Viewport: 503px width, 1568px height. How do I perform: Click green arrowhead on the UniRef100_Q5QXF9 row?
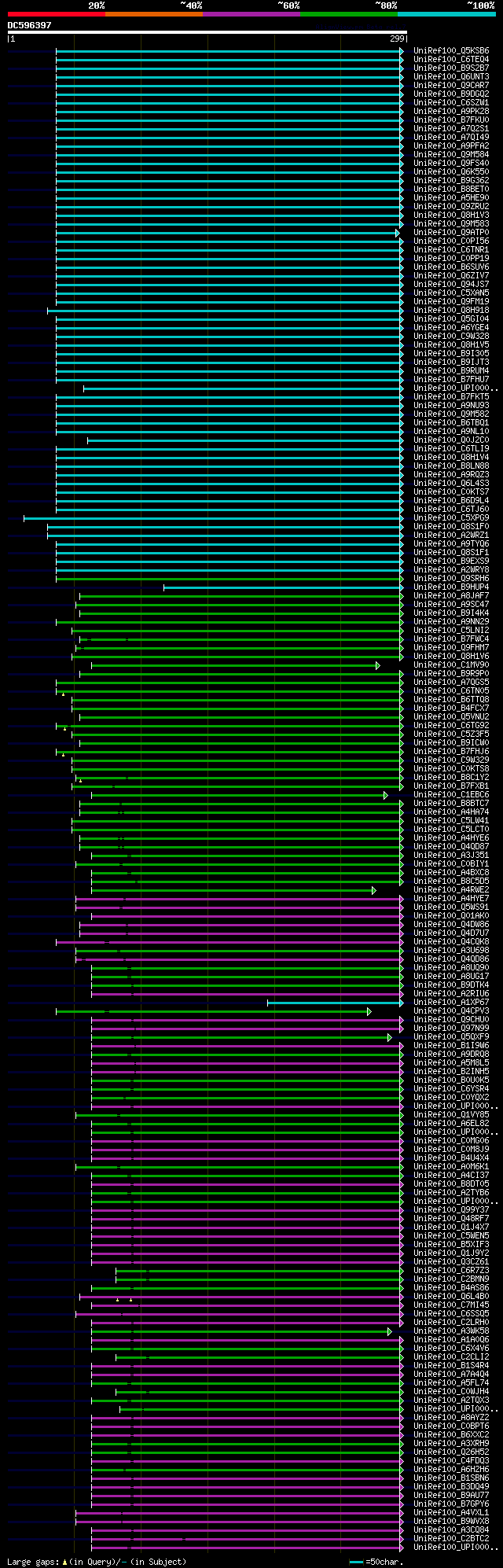pos(390,1037)
